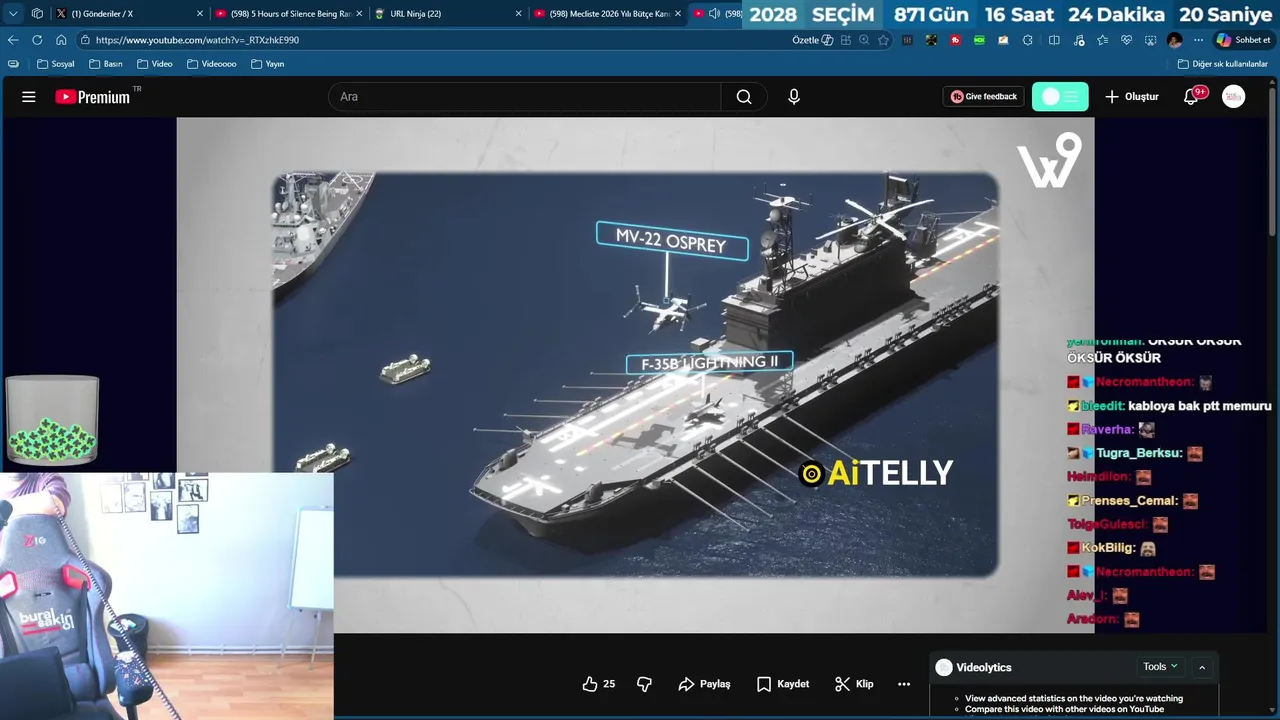The image size is (1280, 720).
Task: Click the Oluştur create button
Action: [x=1131, y=97]
